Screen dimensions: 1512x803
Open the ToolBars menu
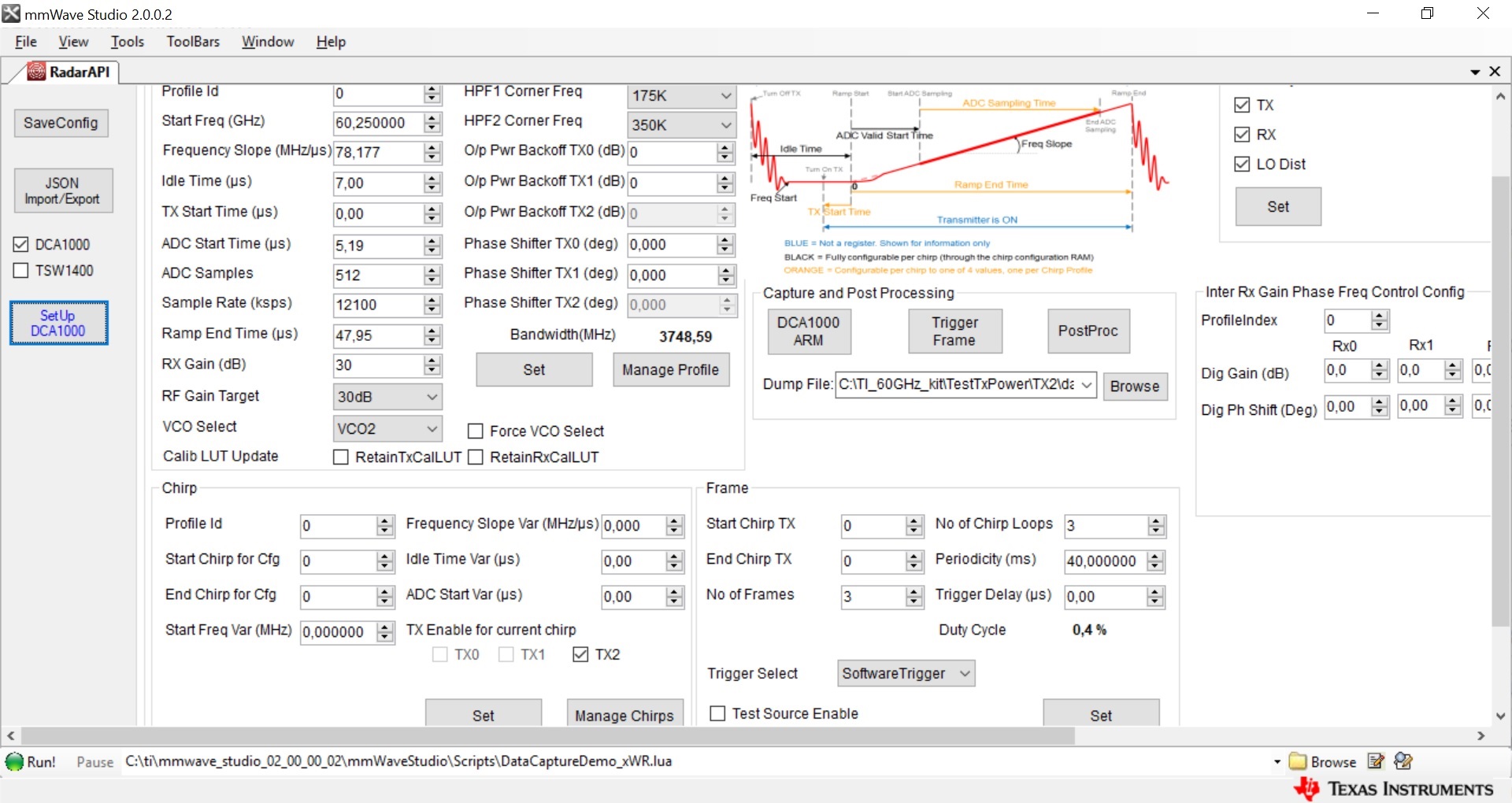(x=193, y=42)
